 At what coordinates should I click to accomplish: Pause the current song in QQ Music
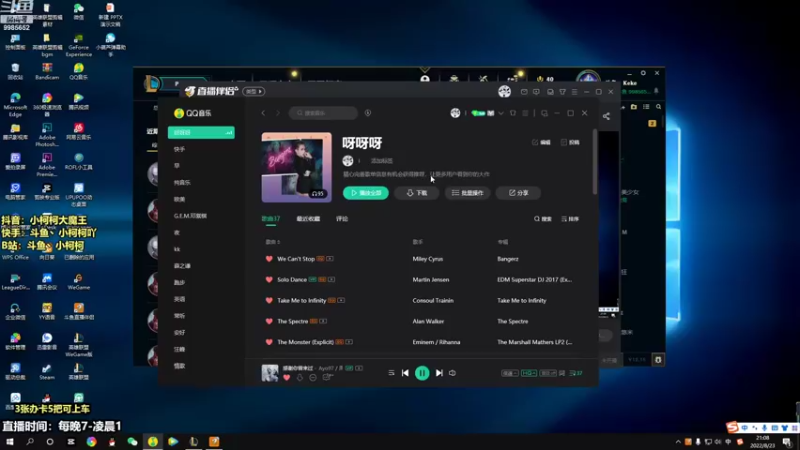point(422,373)
